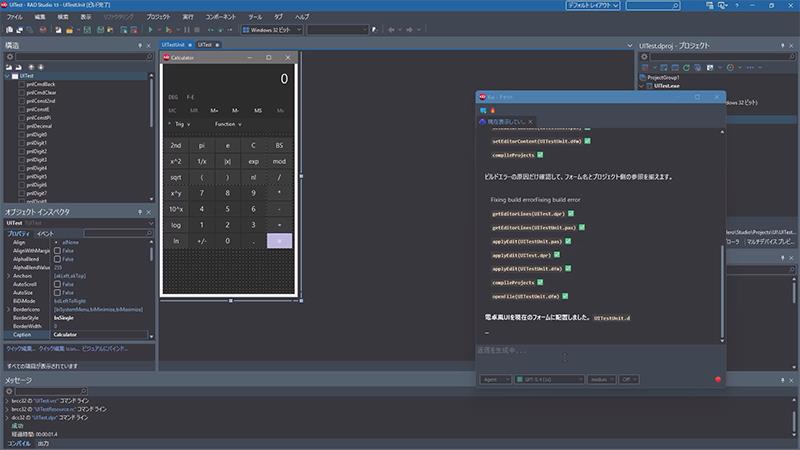Click the new chat icon in chat window

pos(483,110)
